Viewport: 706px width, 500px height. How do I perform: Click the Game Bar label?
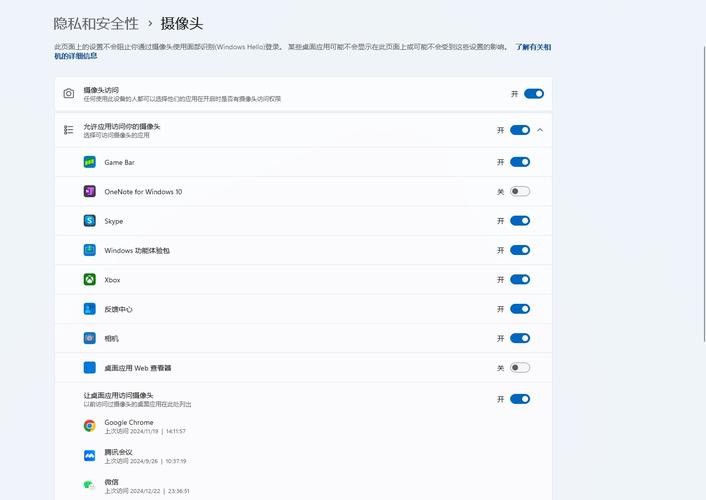(x=119, y=162)
